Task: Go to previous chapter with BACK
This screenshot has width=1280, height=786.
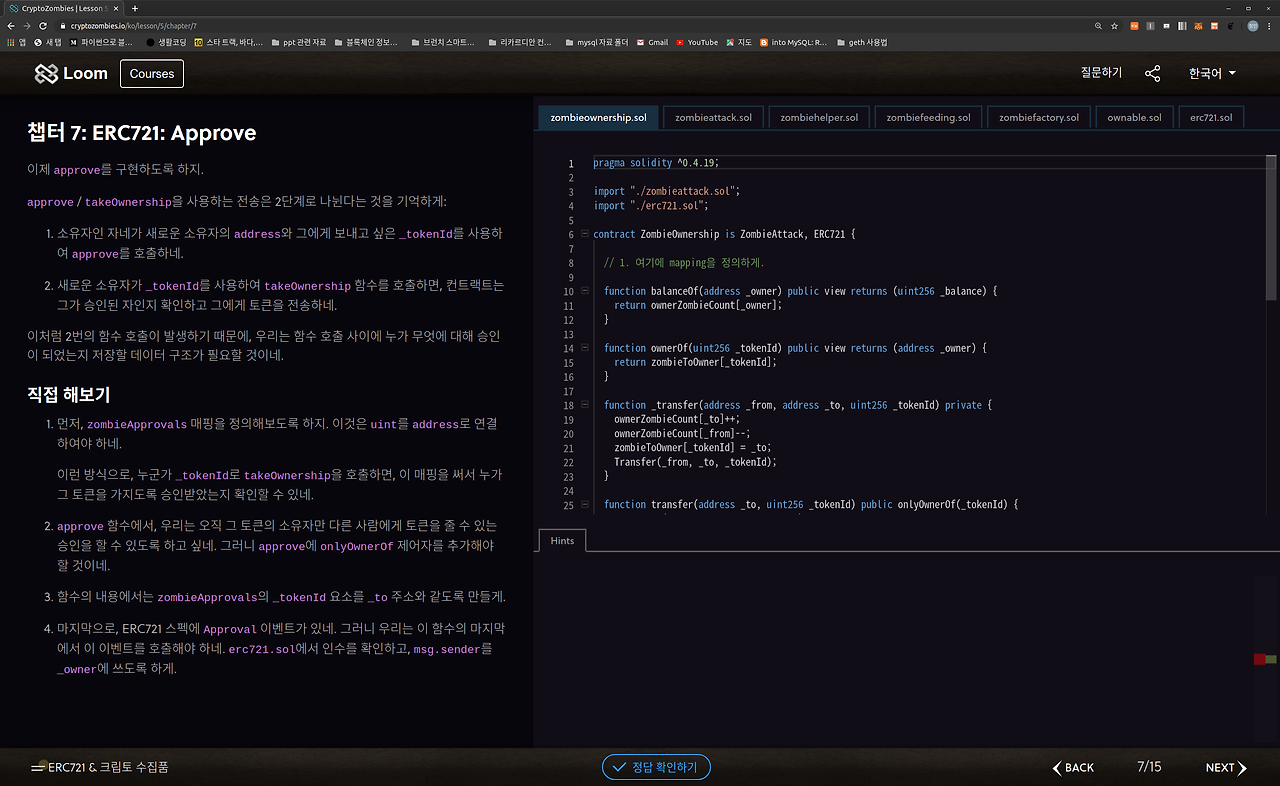Action: tap(1073, 767)
